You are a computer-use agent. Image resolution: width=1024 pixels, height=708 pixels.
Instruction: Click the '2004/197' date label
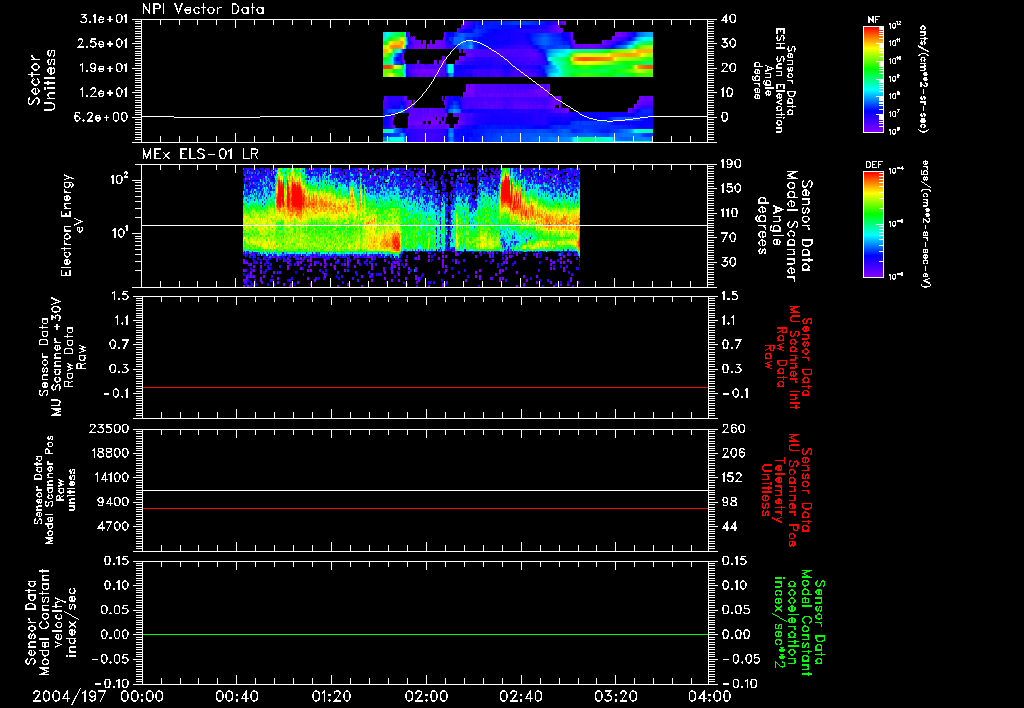(x=69, y=696)
